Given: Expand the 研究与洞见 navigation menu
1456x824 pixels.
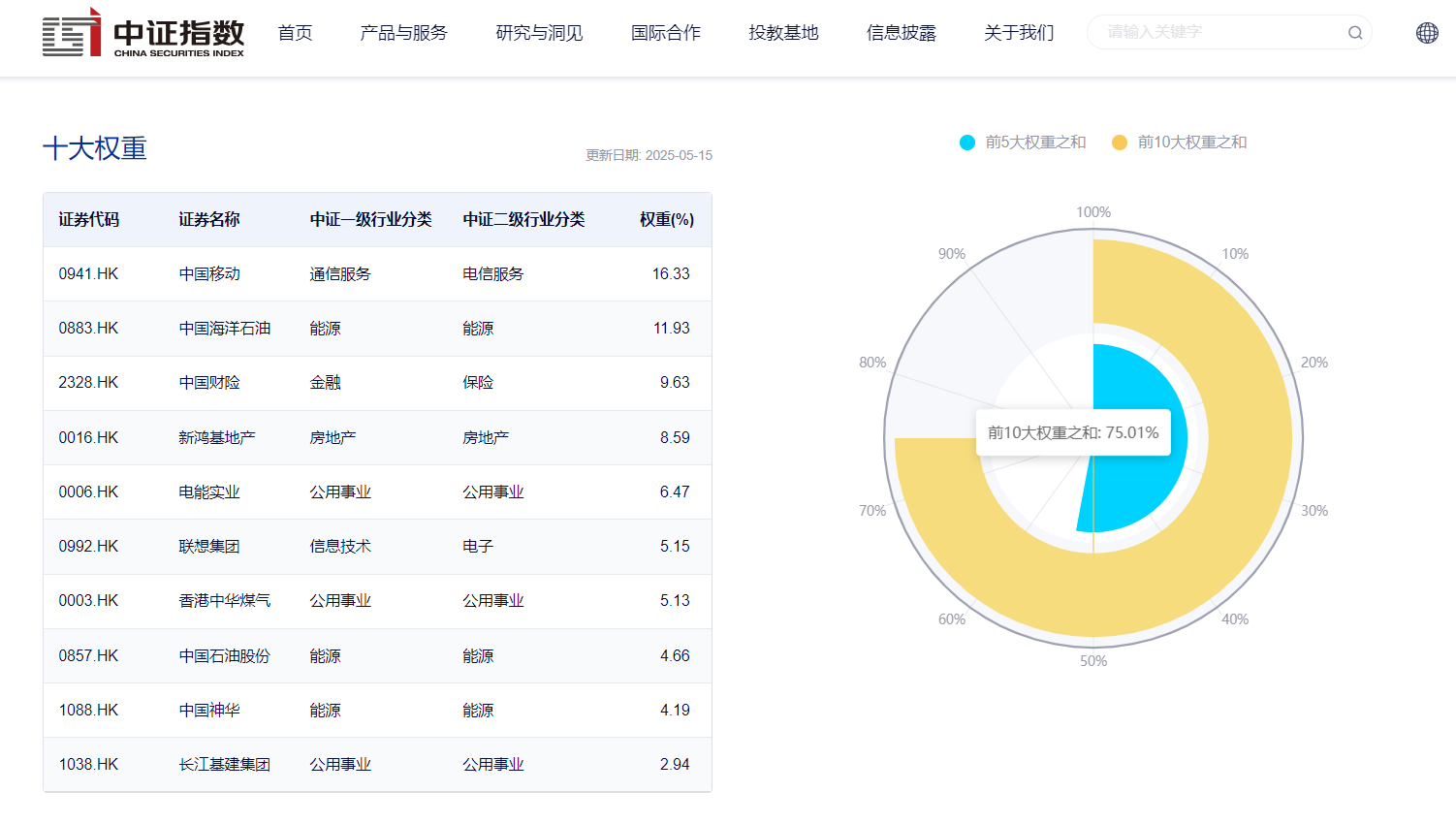Looking at the screenshot, I should tap(538, 32).
